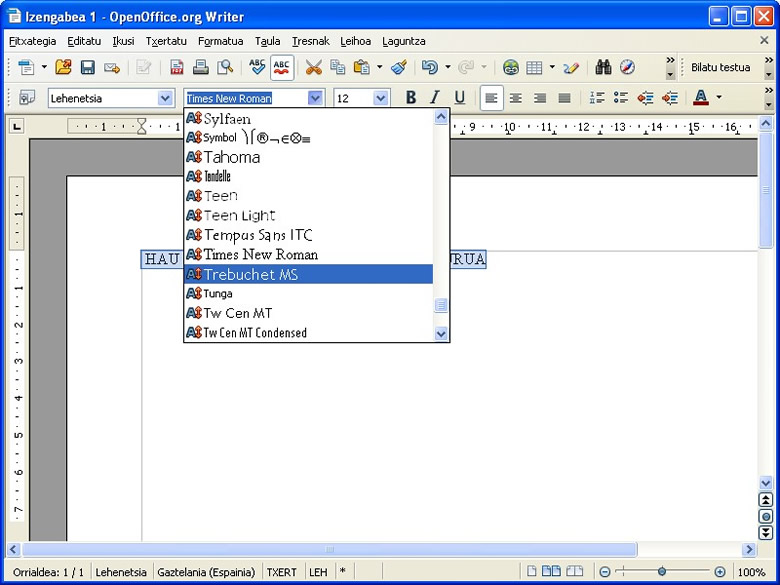Decrease indent icon
The height and width of the screenshot is (585, 780).
[645, 98]
